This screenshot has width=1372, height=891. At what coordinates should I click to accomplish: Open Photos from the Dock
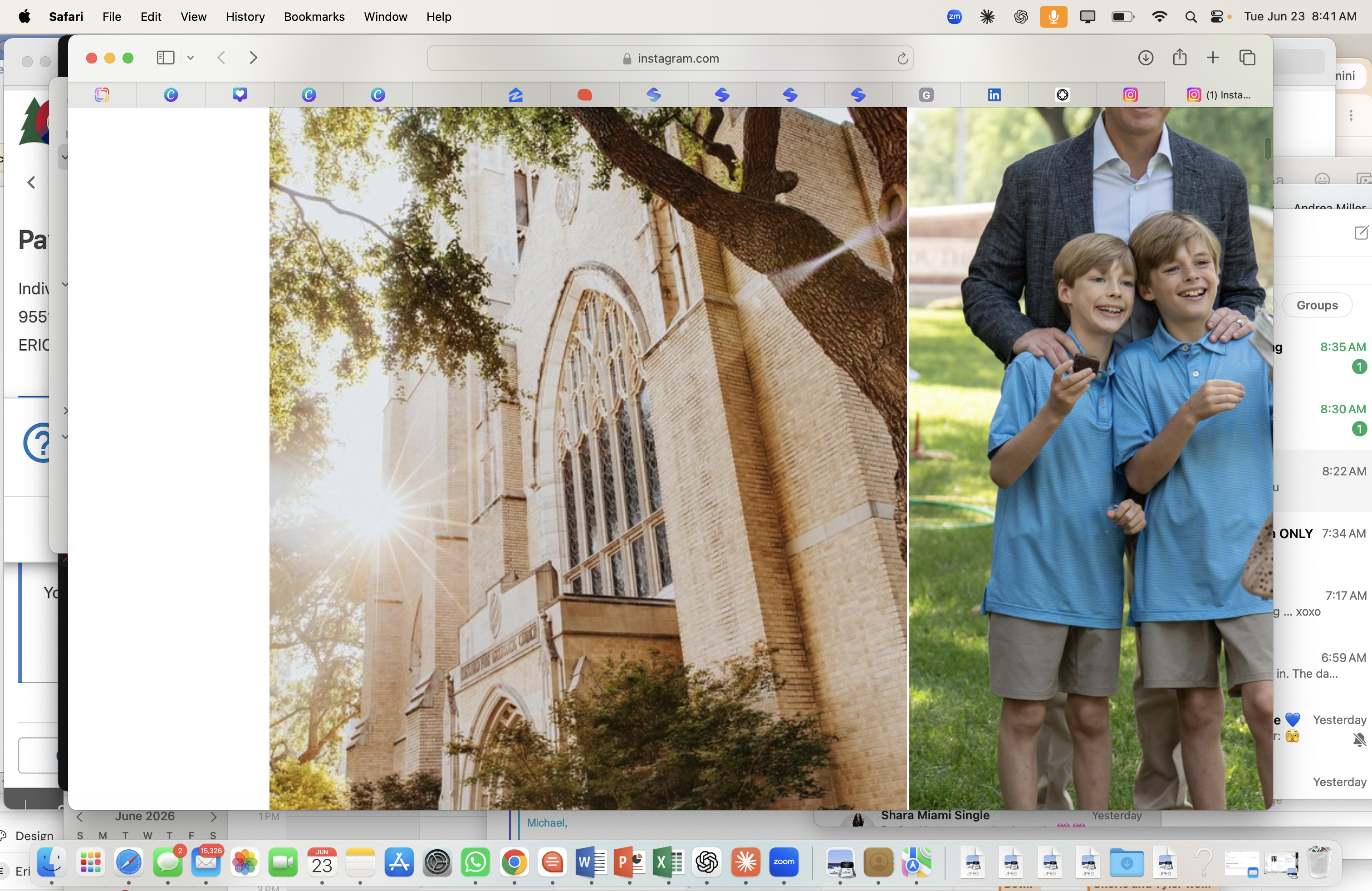pos(245,862)
